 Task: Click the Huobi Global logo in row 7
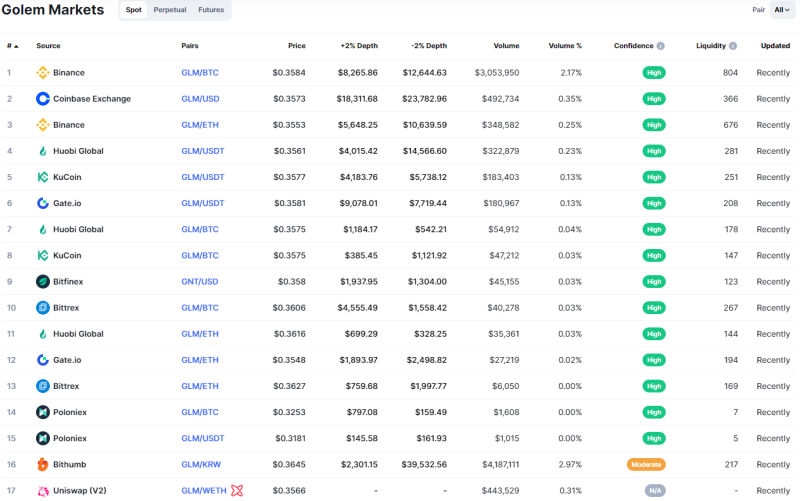[x=43, y=229]
